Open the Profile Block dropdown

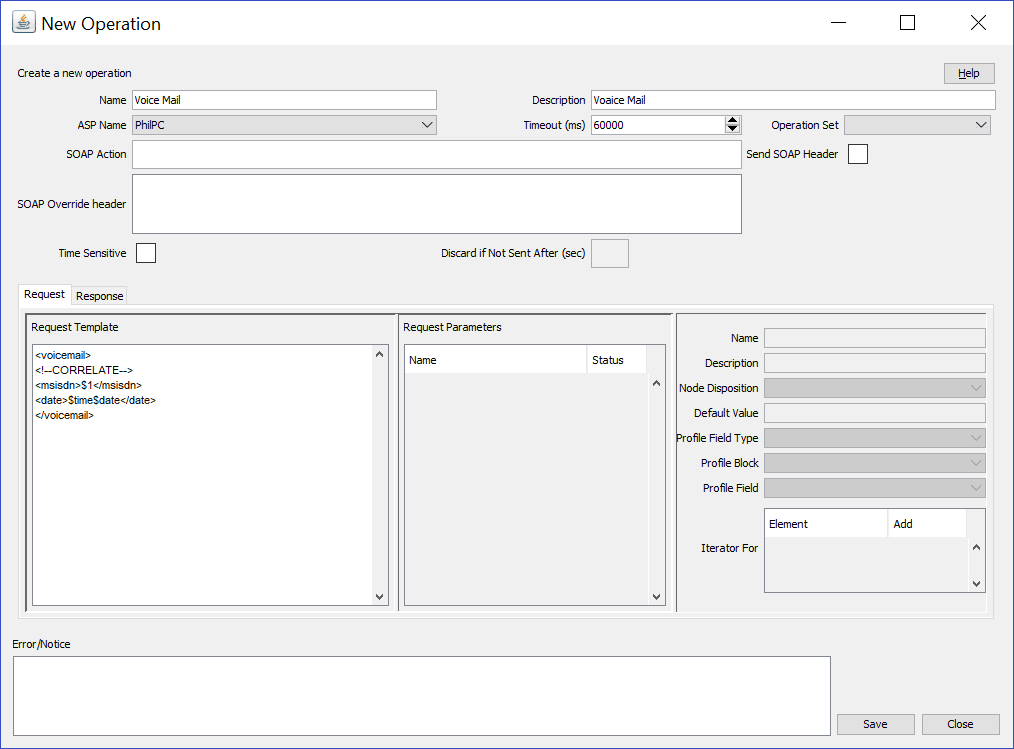coord(874,463)
